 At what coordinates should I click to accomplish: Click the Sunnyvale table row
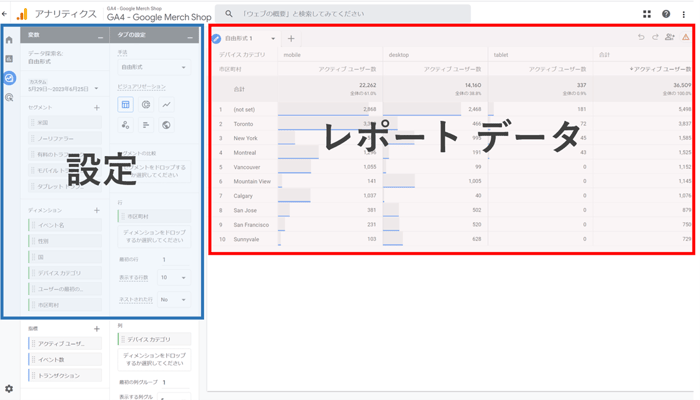coord(451,239)
